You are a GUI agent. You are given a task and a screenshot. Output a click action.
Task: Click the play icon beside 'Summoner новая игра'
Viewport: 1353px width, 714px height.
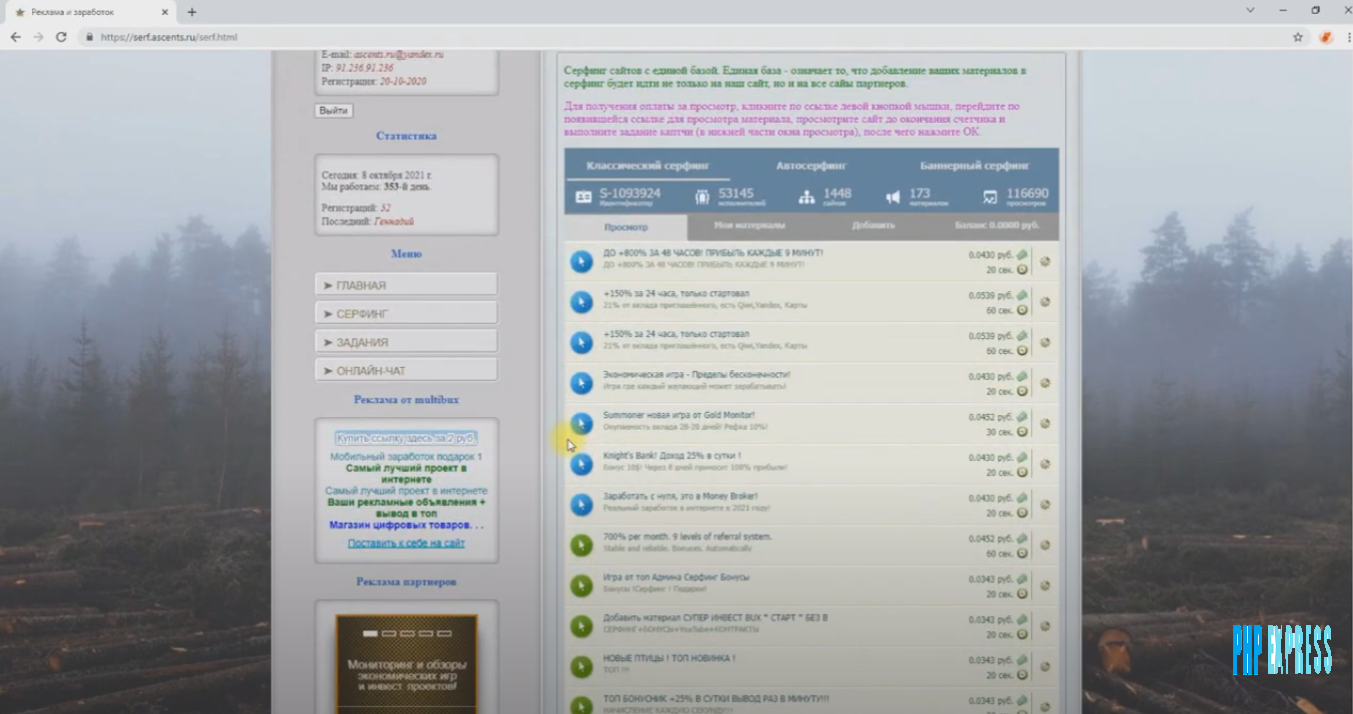(581, 424)
